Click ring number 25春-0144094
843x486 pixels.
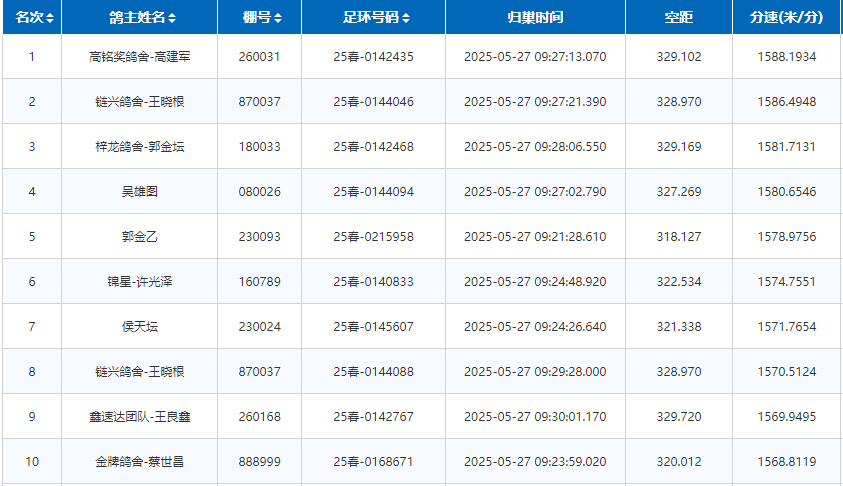tap(374, 191)
